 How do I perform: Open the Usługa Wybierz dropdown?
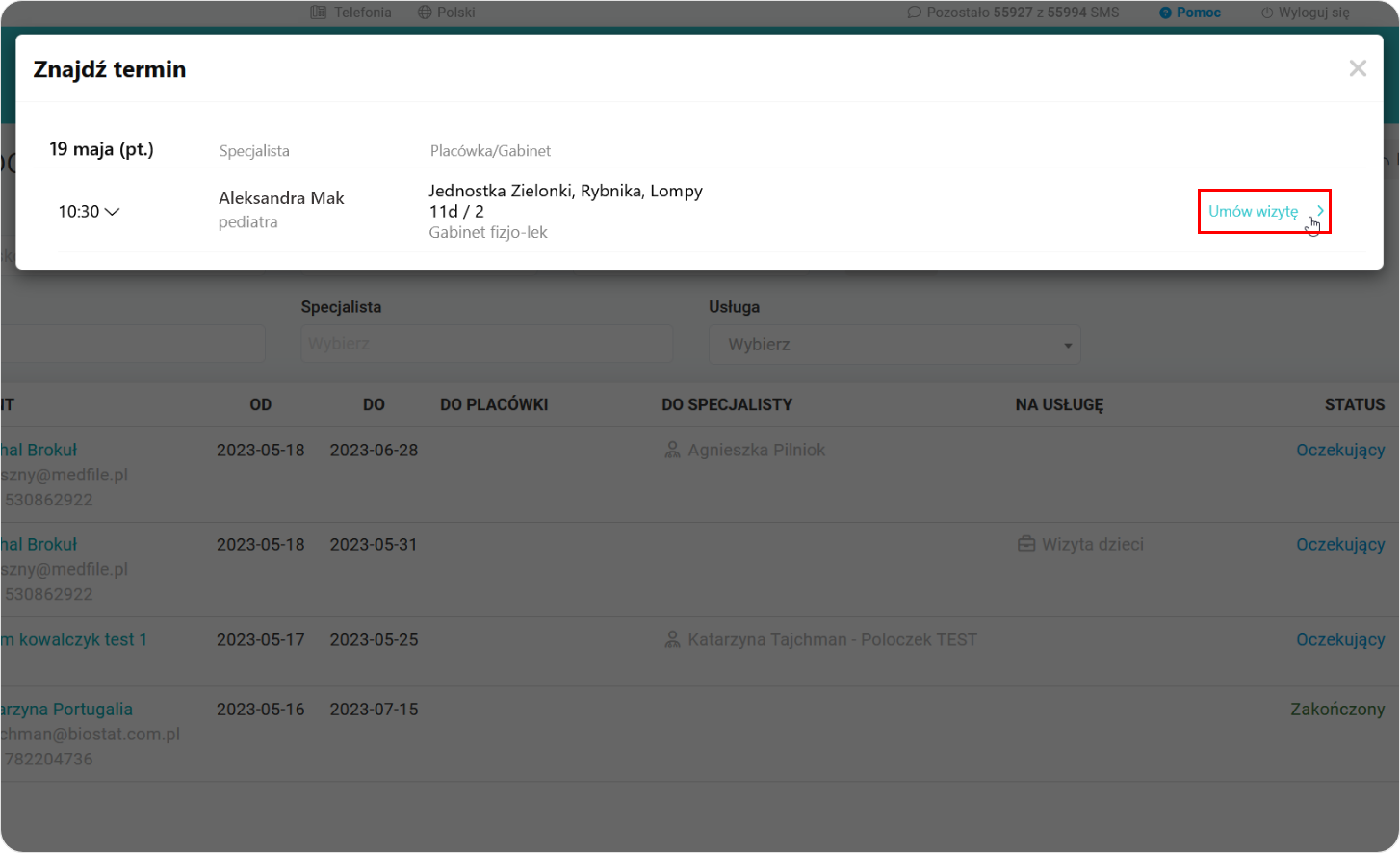pyautogui.click(x=894, y=345)
